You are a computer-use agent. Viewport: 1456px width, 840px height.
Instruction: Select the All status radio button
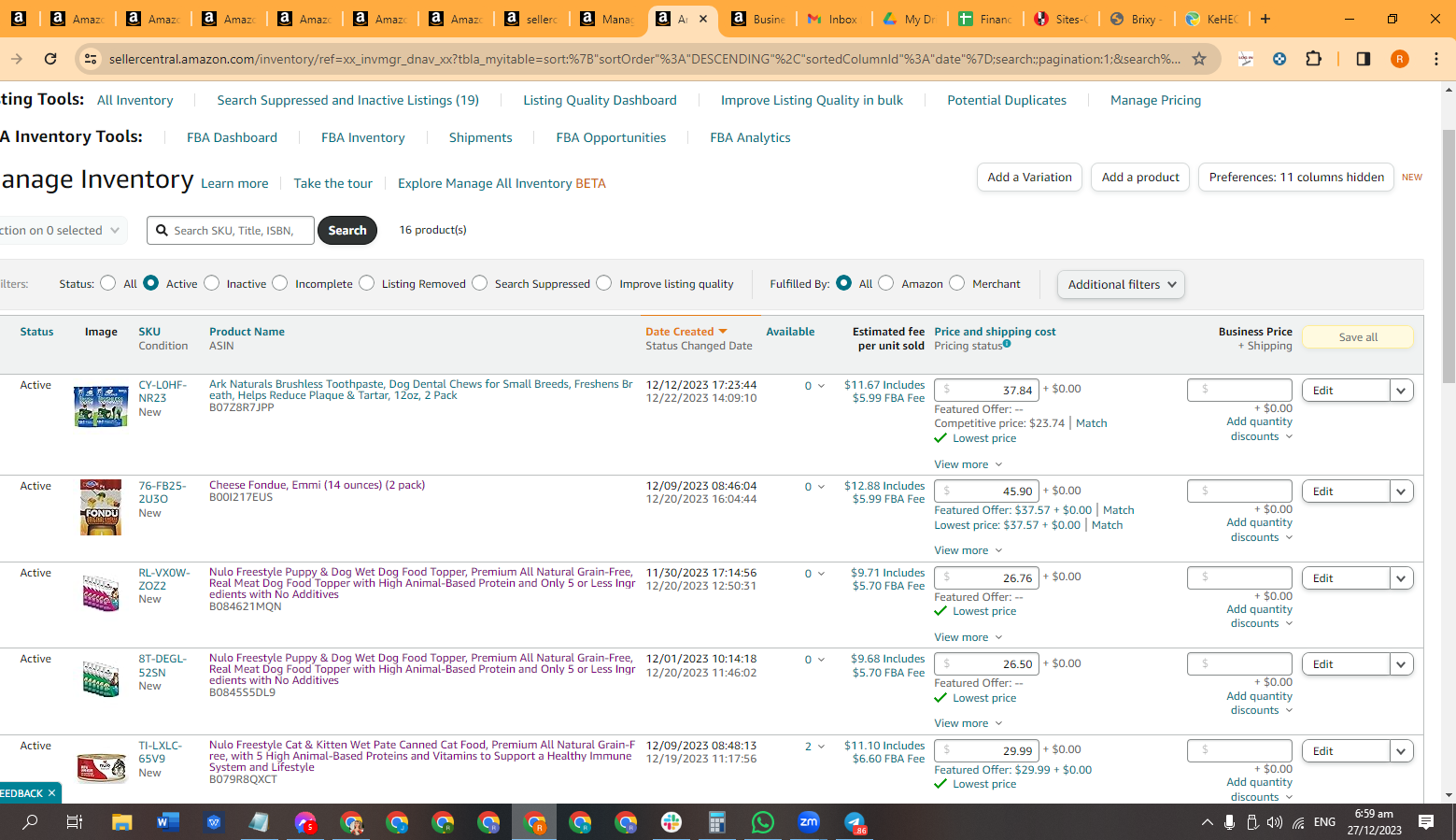click(108, 283)
